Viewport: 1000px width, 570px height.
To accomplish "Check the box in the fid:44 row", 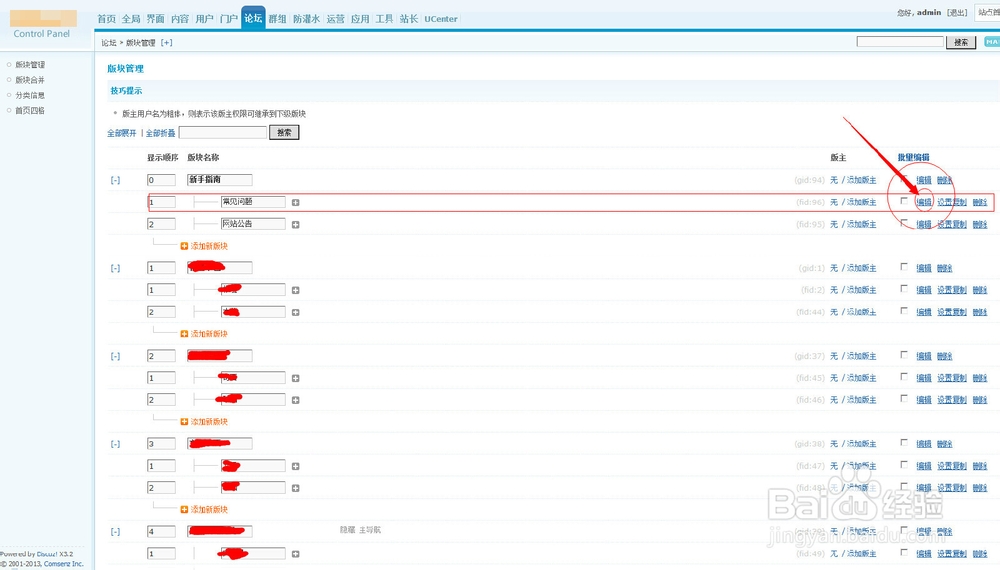I will [904, 311].
